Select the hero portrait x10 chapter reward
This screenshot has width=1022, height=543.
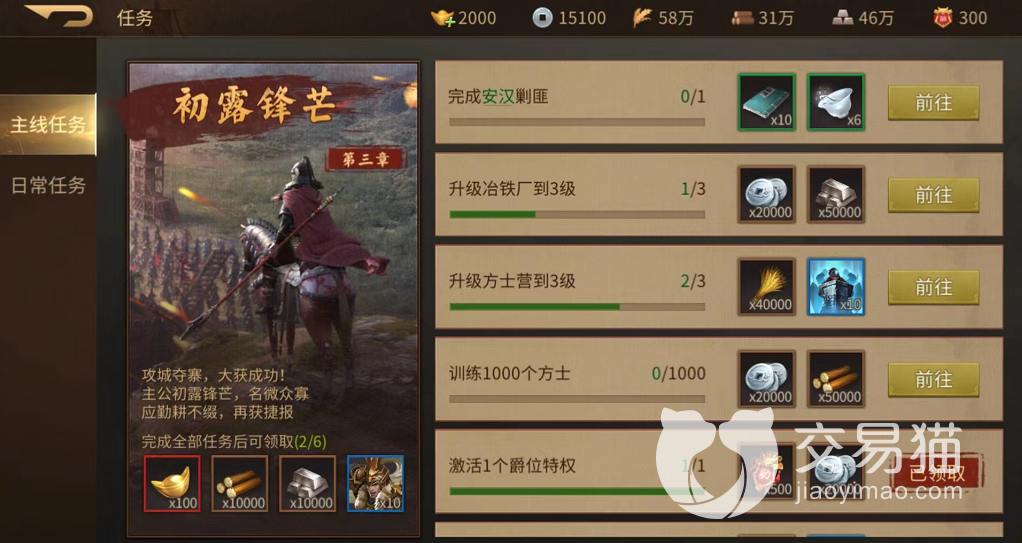point(375,483)
